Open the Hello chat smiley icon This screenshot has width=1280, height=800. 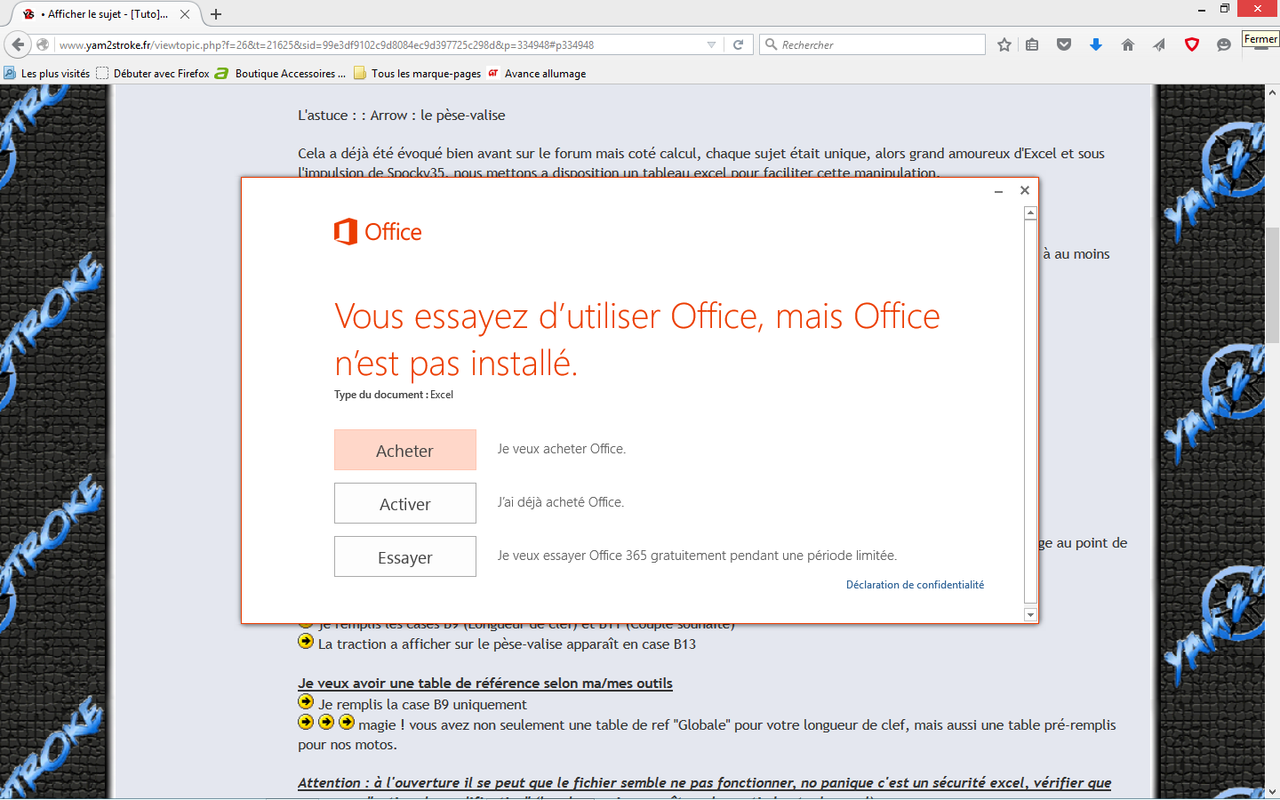tap(1223, 44)
